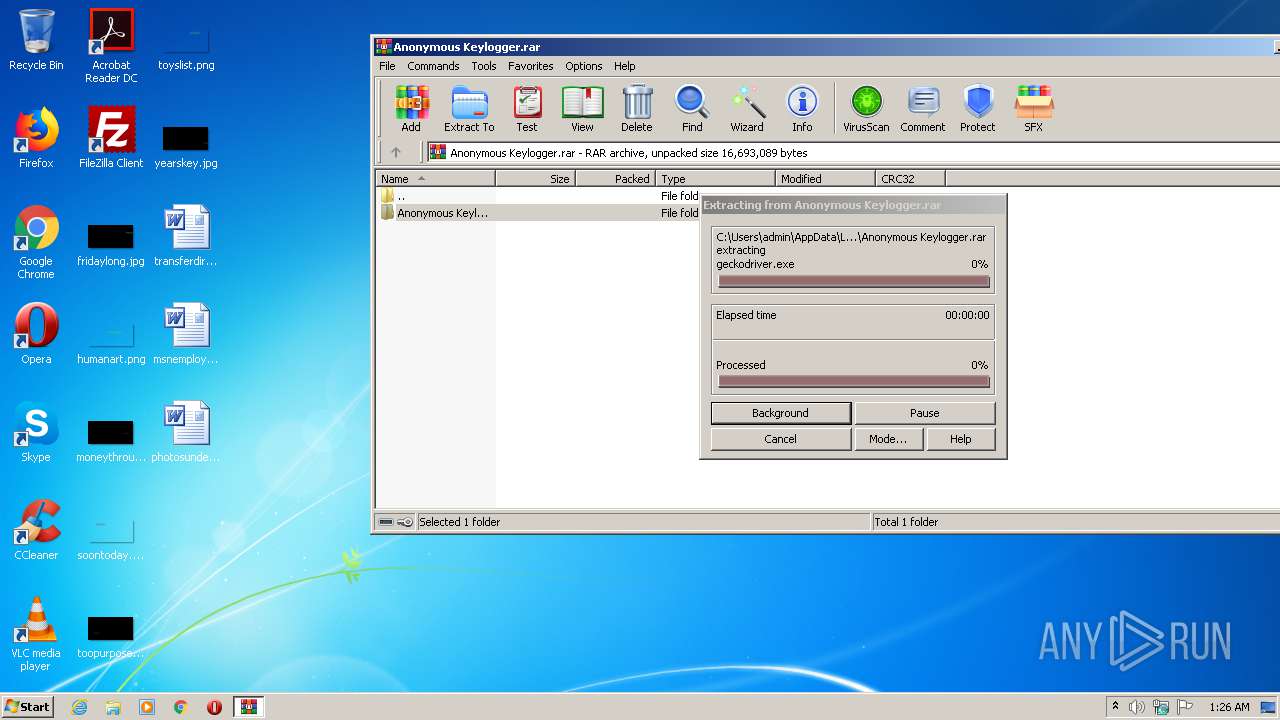Open the File menu
1280x720 pixels.
pos(387,66)
